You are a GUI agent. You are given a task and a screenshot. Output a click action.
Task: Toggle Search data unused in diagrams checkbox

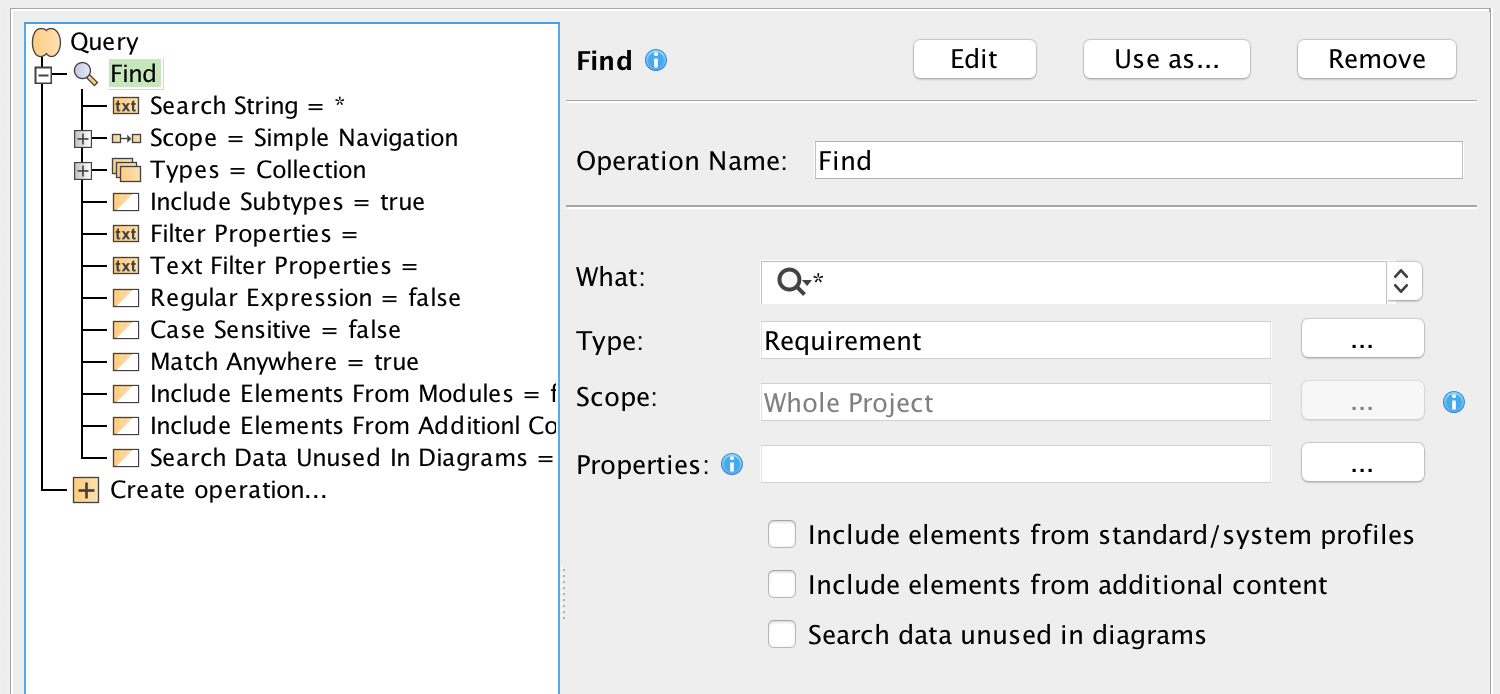click(x=782, y=635)
